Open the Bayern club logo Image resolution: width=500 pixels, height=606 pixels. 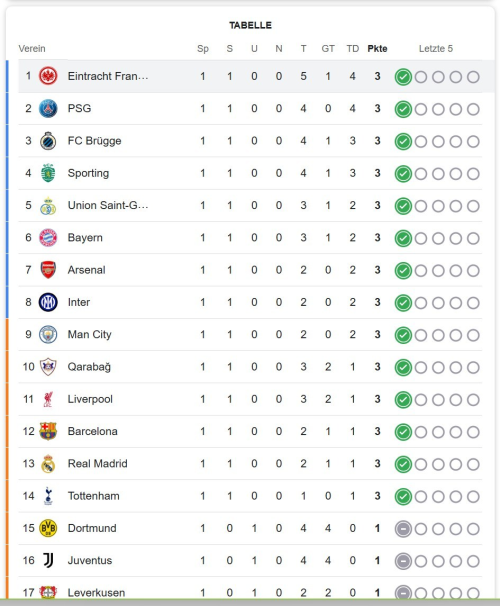[x=48, y=238]
